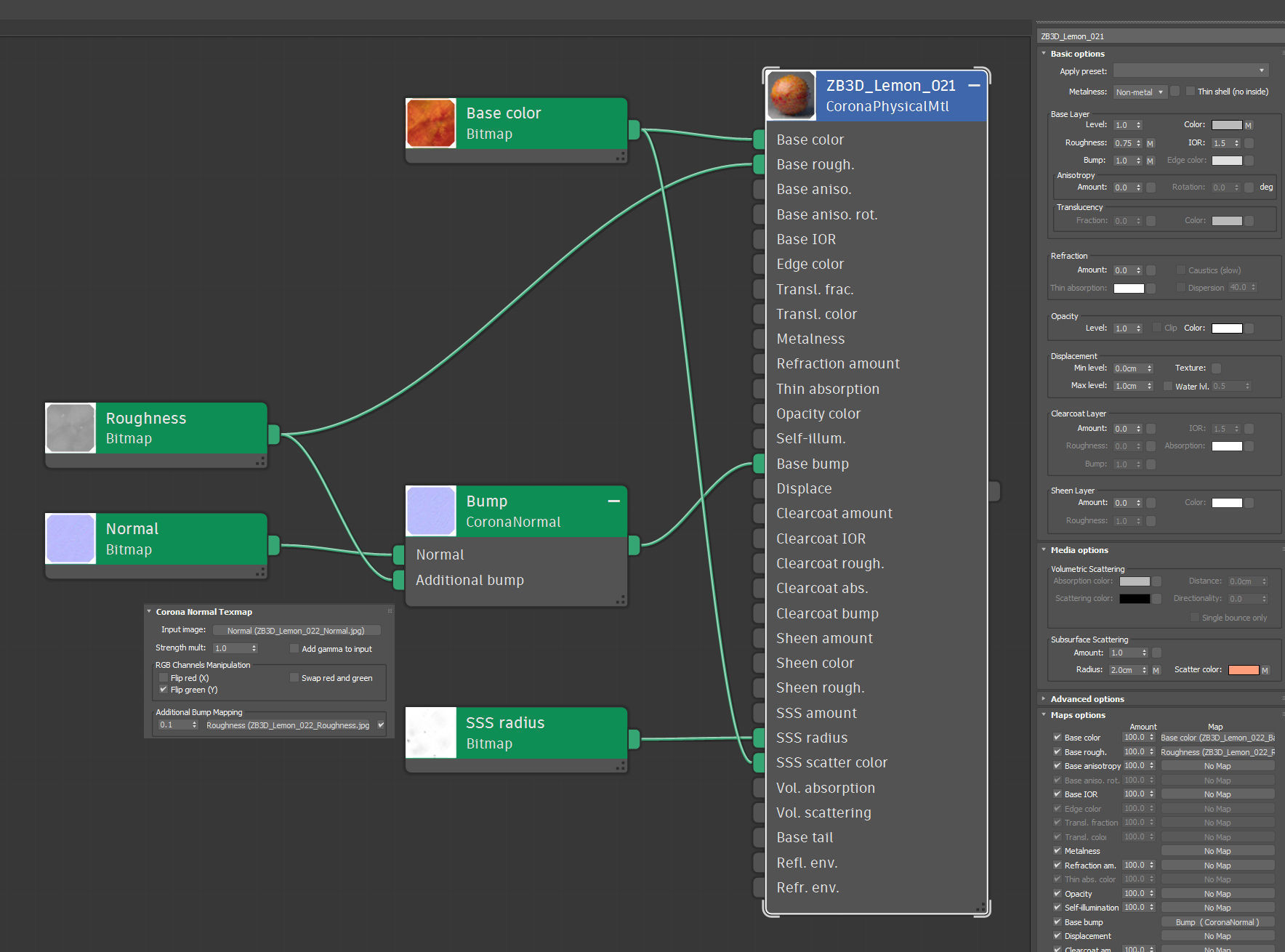The width and height of the screenshot is (1285, 952).
Task: Click the M map button beside Scatter color
Action: (1265, 670)
